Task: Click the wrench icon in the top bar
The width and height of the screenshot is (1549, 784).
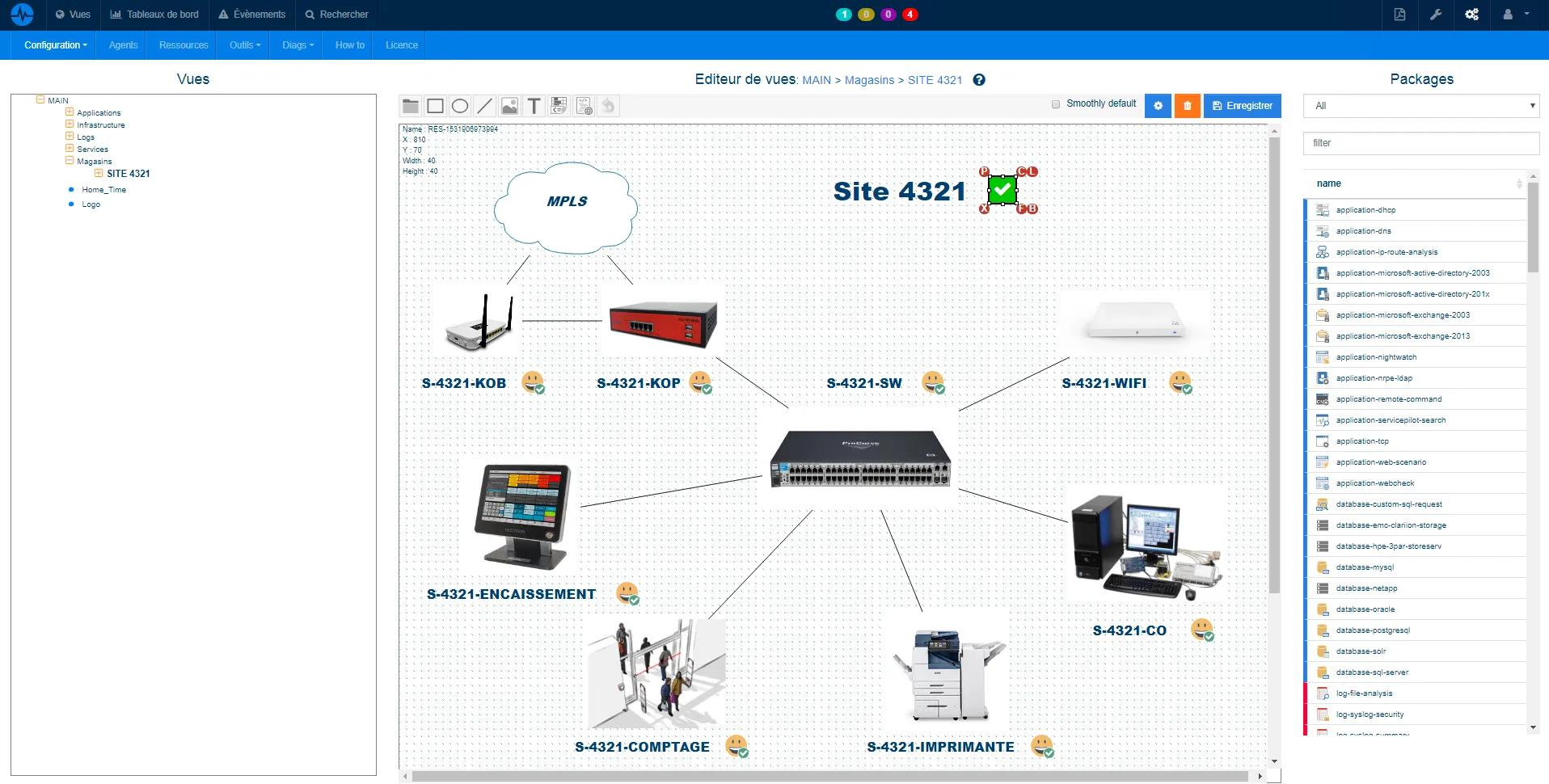Action: click(1436, 15)
